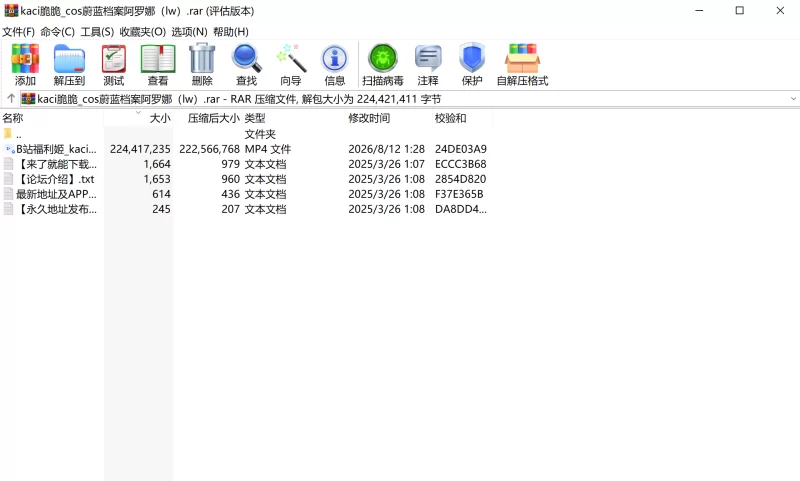
Task: Click WinRAR icon in the title bar
Action: (x=11, y=11)
